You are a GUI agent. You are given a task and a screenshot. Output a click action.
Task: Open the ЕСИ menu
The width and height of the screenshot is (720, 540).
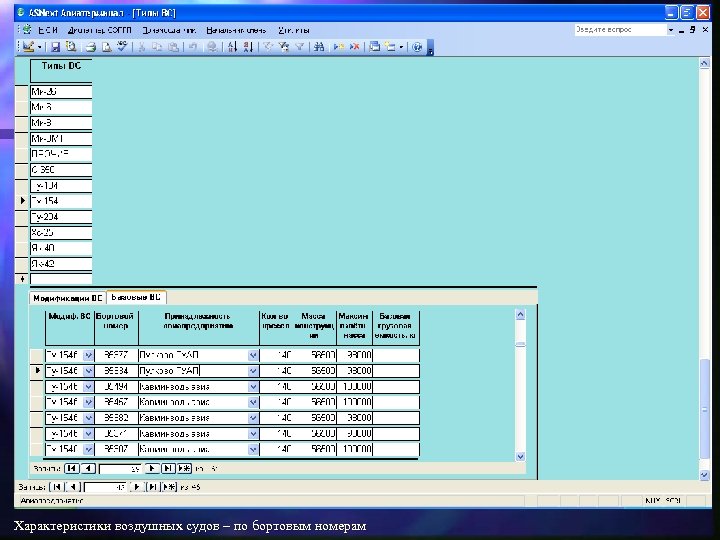pos(48,30)
